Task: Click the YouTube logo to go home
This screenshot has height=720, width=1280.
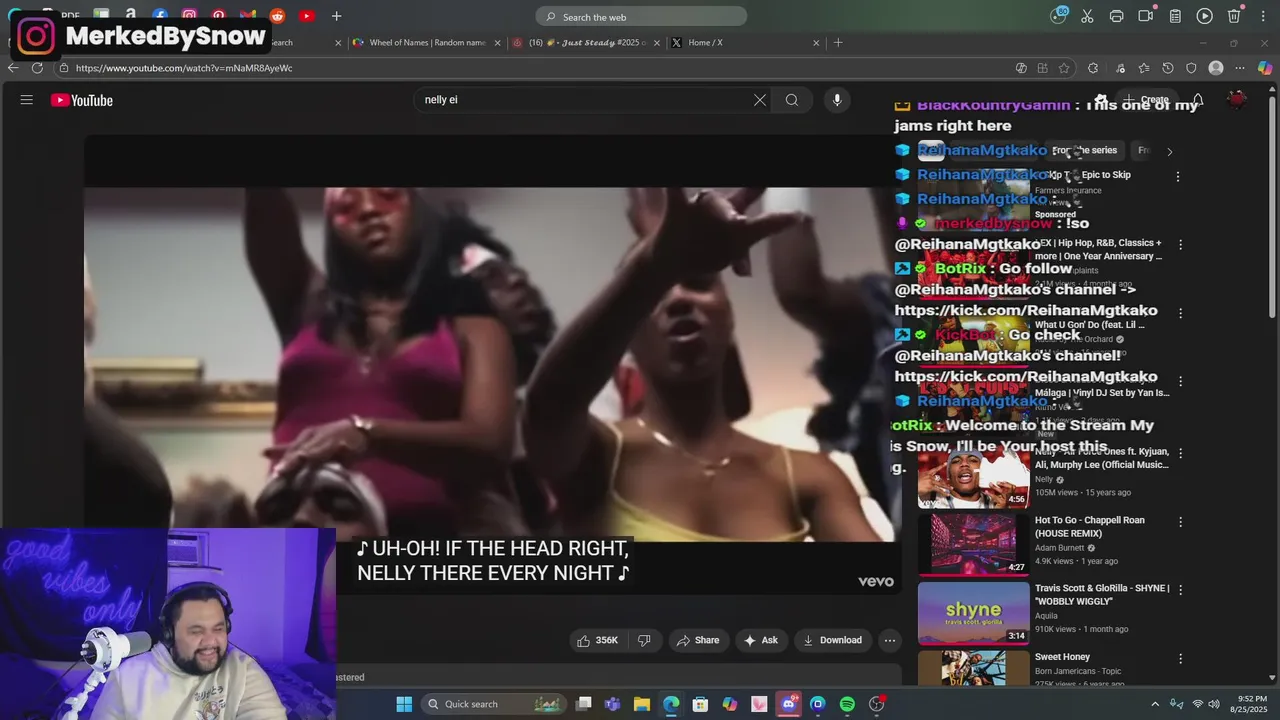Action: click(x=81, y=100)
